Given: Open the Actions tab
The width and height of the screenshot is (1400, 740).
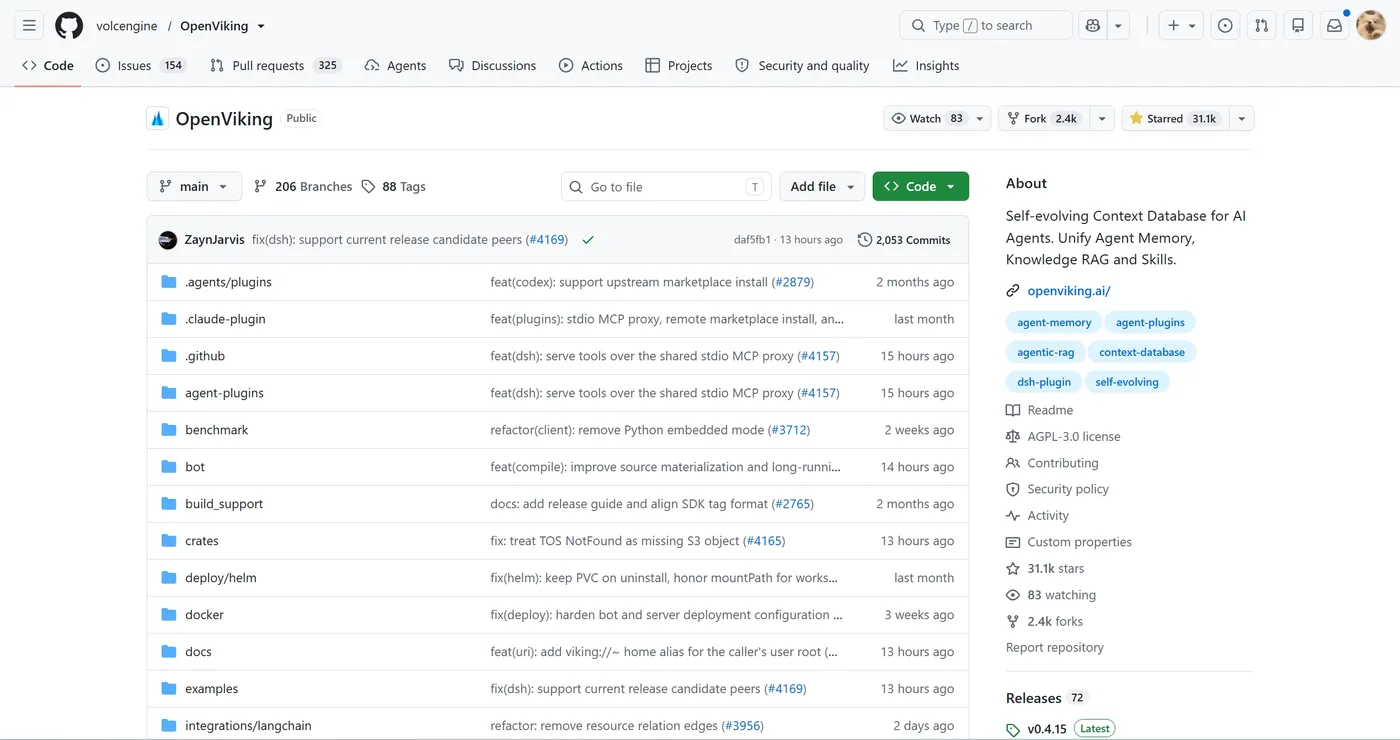Looking at the screenshot, I should click(590, 66).
